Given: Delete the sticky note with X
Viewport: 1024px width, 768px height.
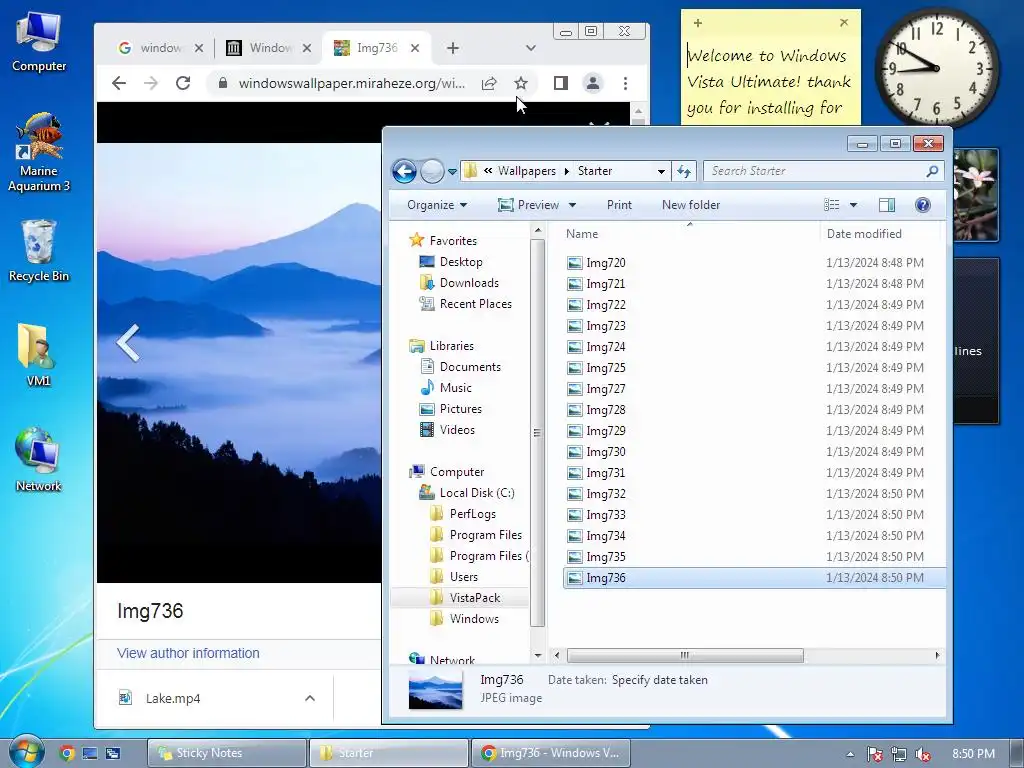Looking at the screenshot, I should pos(844,22).
